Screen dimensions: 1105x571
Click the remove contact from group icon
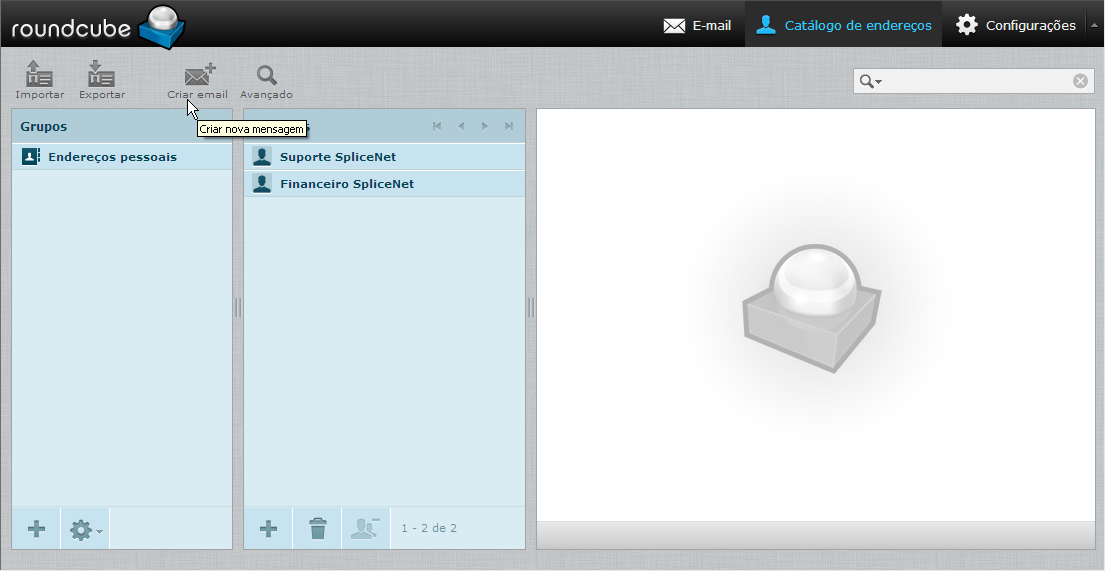[x=366, y=528]
